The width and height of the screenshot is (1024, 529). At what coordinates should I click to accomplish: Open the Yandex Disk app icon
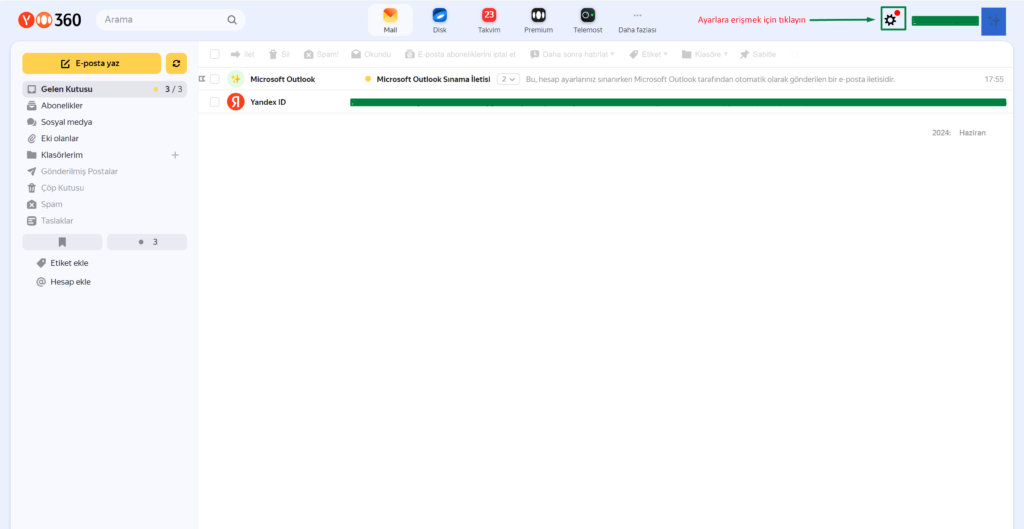click(x=439, y=16)
